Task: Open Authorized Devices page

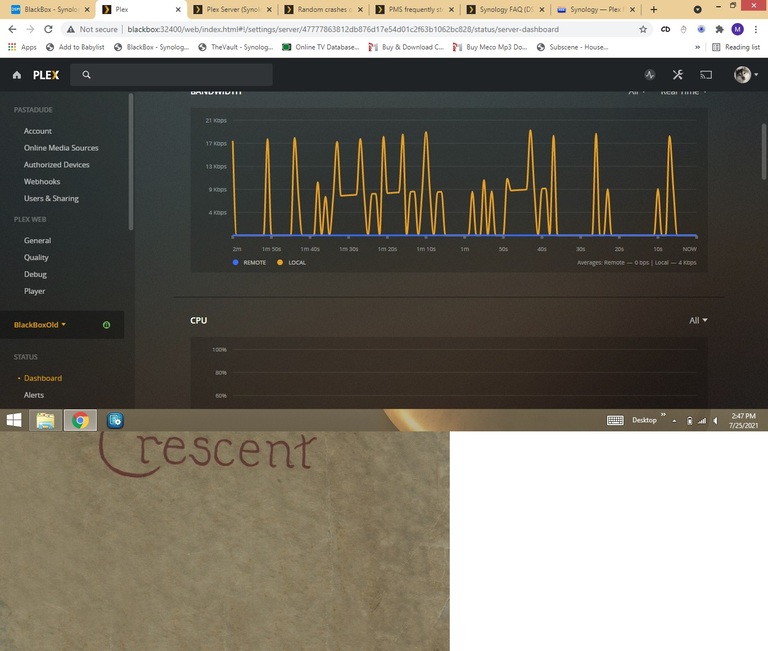Action: tap(56, 165)
